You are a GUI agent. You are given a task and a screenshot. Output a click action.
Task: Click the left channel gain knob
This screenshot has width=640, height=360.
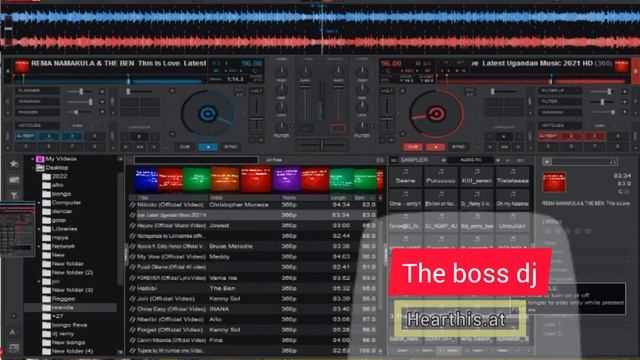(x=305, y=72)
